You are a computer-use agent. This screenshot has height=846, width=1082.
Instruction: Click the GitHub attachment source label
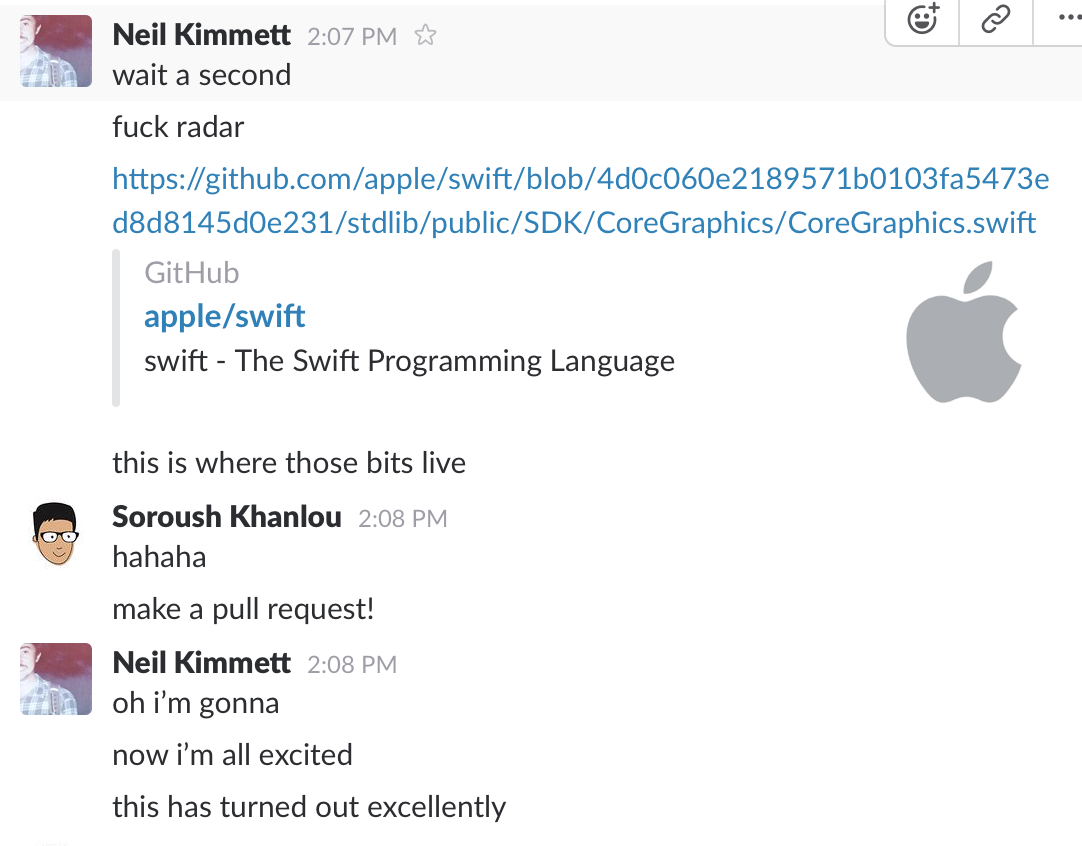pos(192,273)
